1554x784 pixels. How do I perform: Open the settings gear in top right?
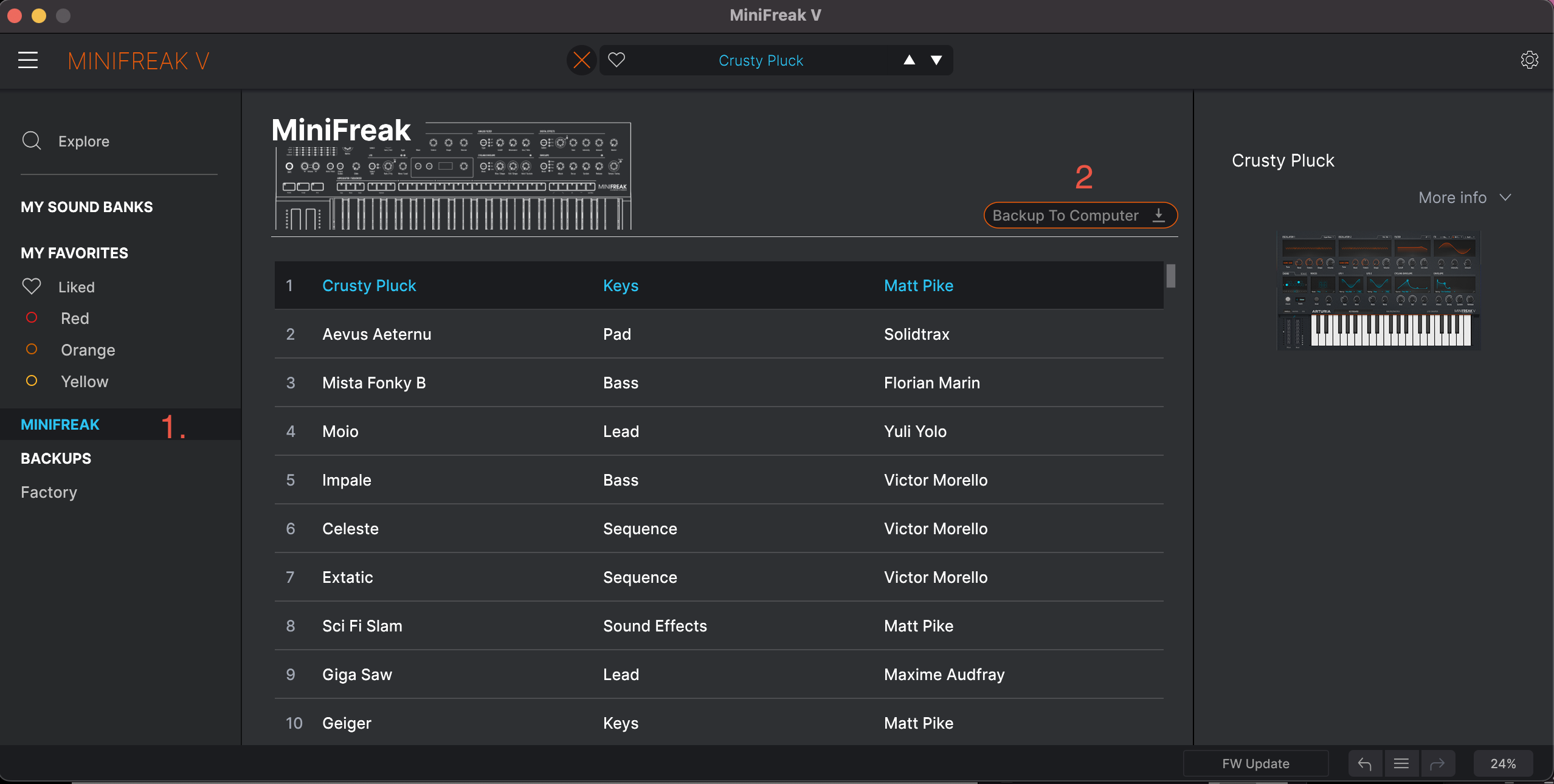click(x=1530, y=60)
